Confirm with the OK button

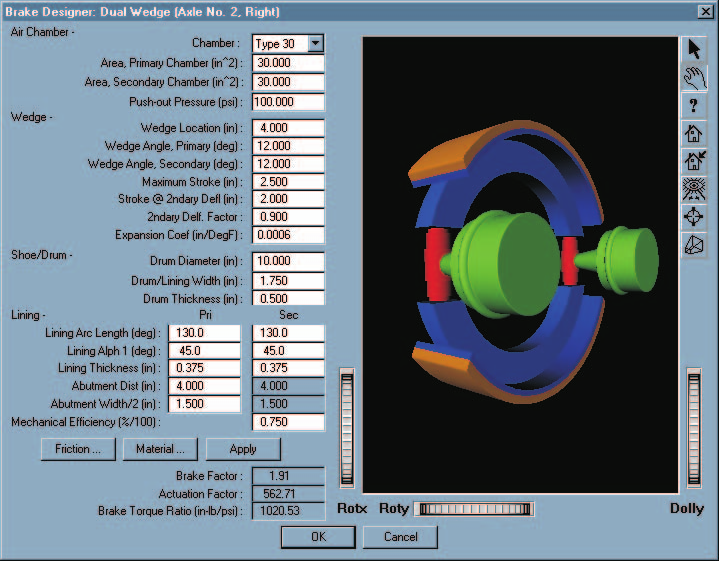click(x=318, y=537)
